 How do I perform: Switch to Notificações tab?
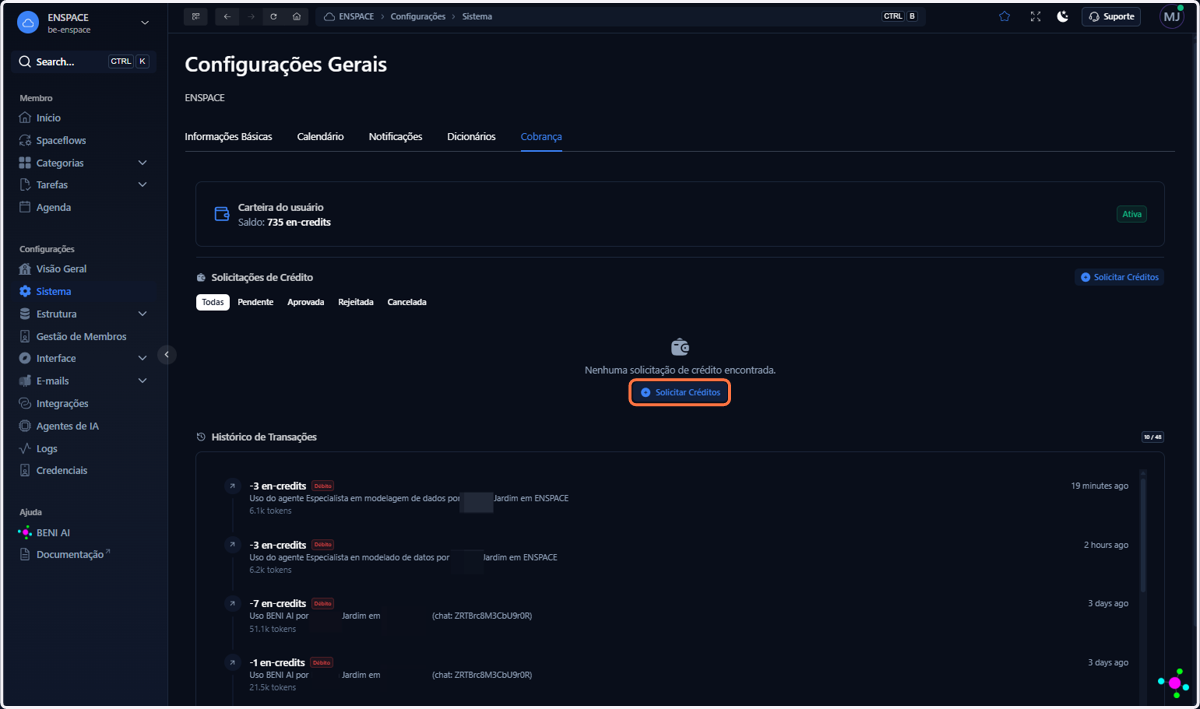click(395, 137)
